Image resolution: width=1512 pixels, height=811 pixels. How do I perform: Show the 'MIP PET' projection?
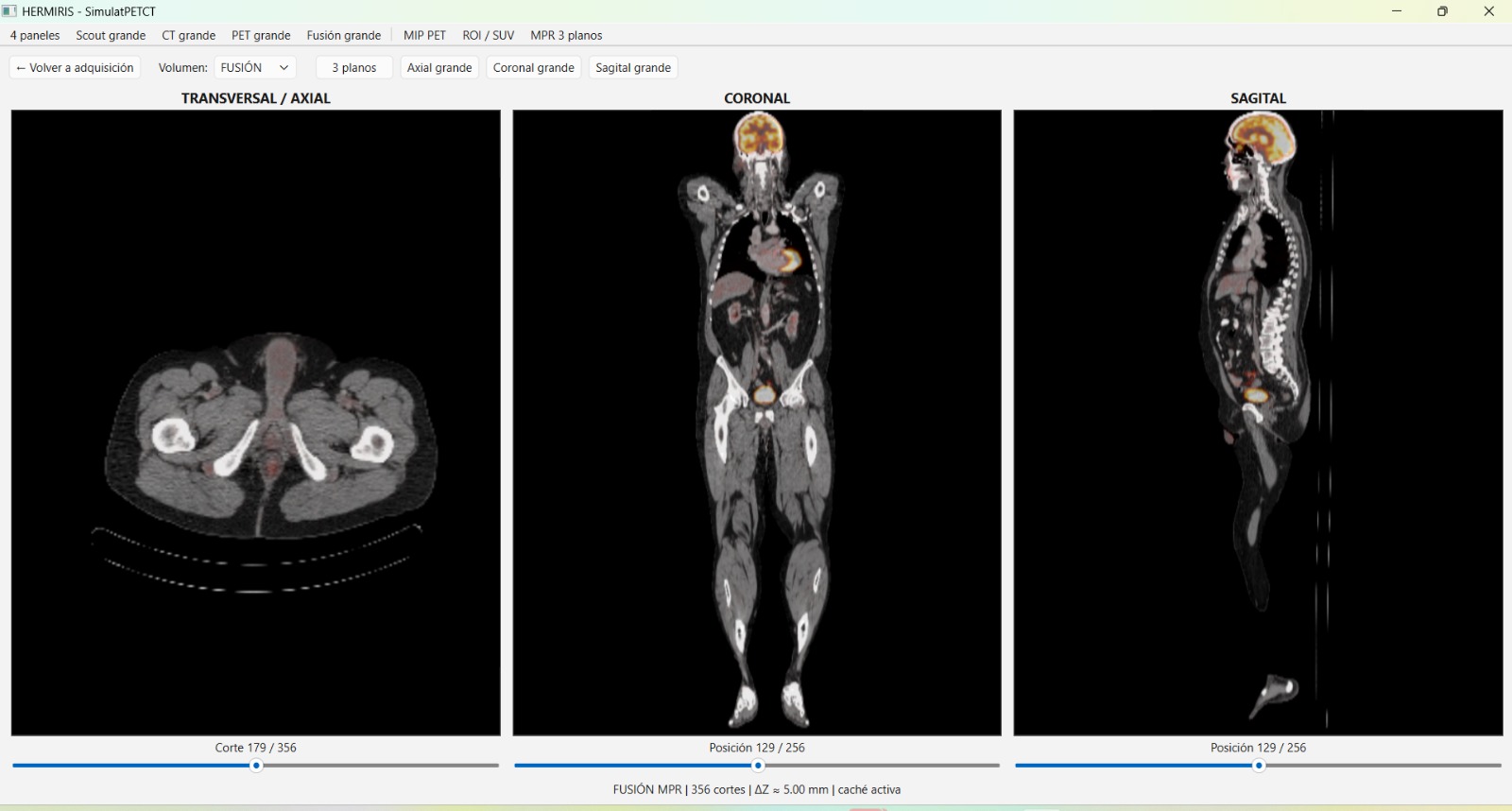(424, 35)
